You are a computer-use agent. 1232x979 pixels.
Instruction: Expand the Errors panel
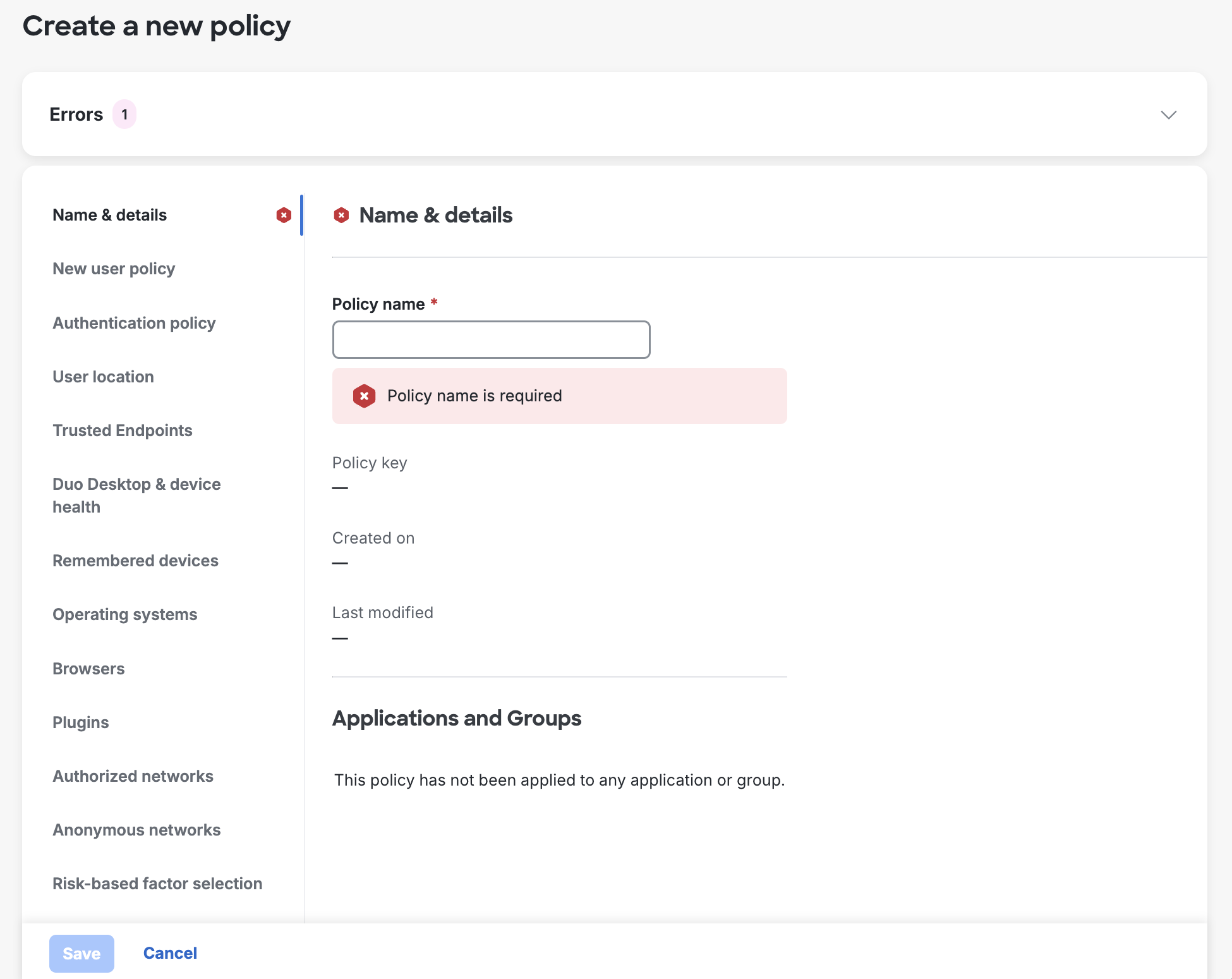pos(1168,114)
